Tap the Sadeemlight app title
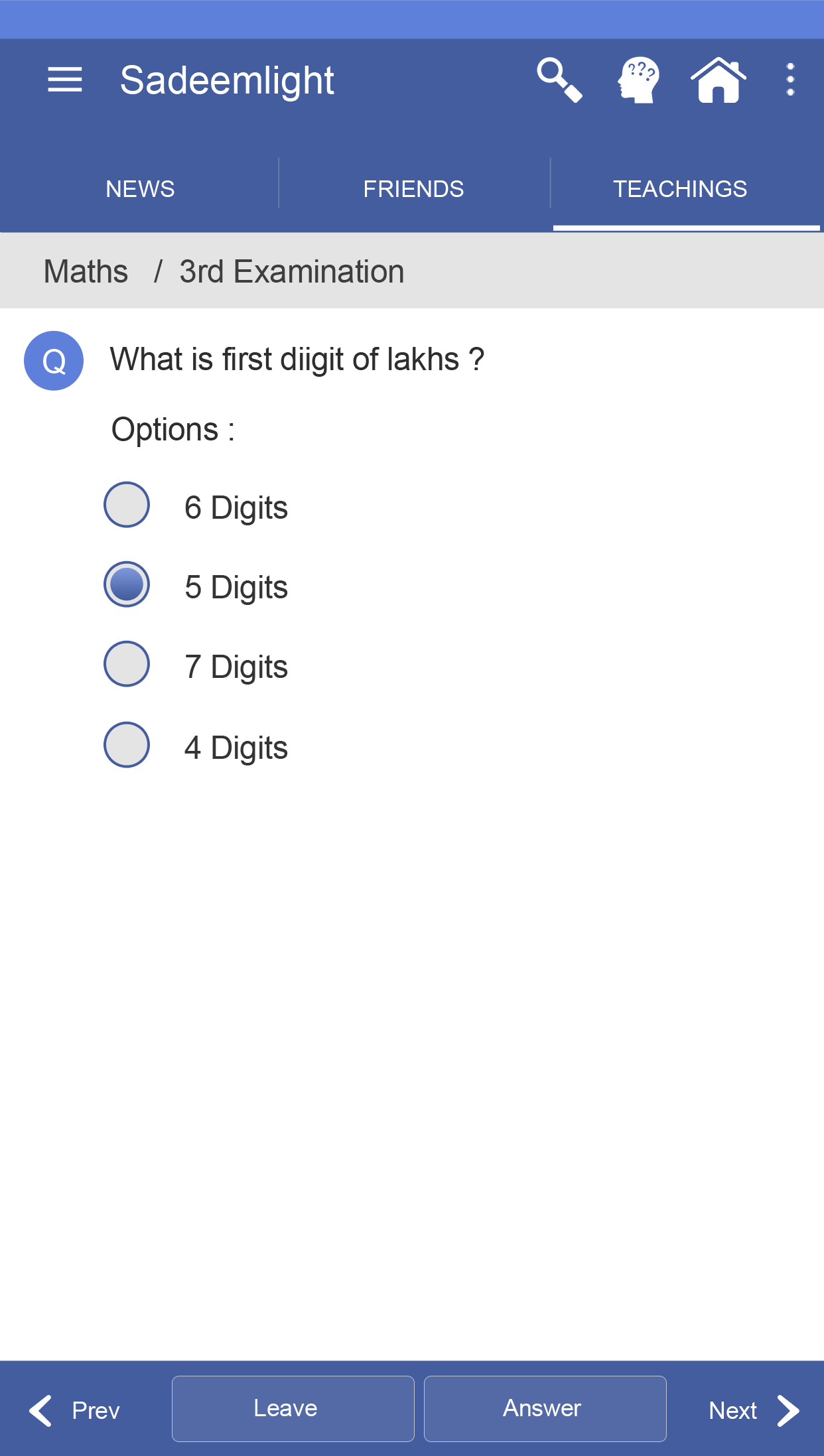Image resolution: width=824 pixels, height=1456 pixels. coord(228,81)
